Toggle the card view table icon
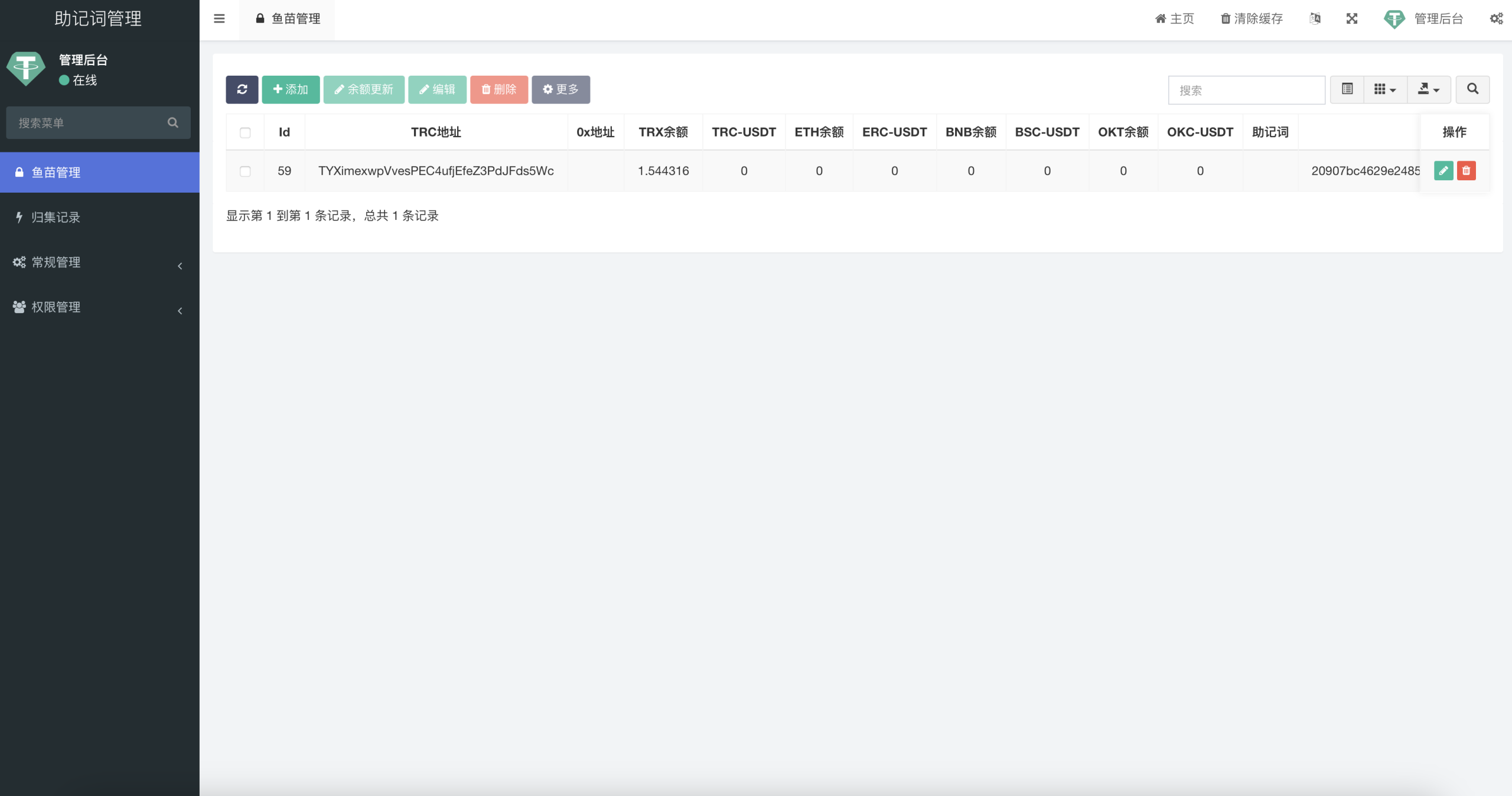Screen dimensions: 1512x796 click(1347, 89)
